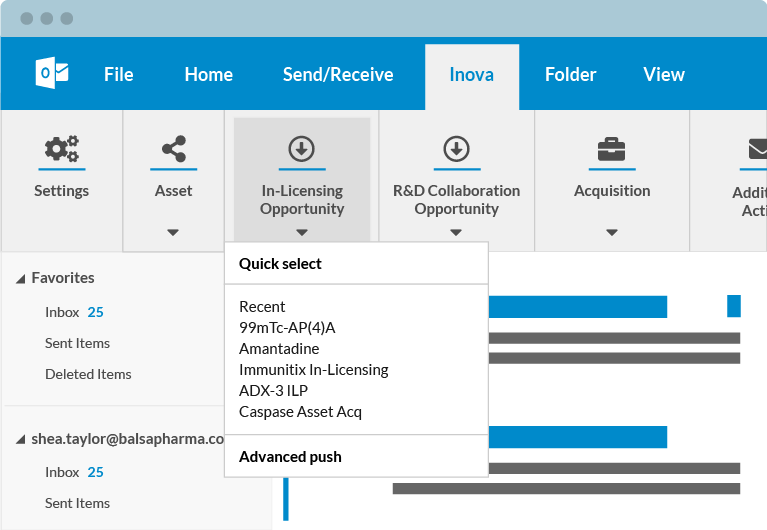The image size is (767, 530).
Task: Open Sent Items under Favorites
Action: point(77,343)
